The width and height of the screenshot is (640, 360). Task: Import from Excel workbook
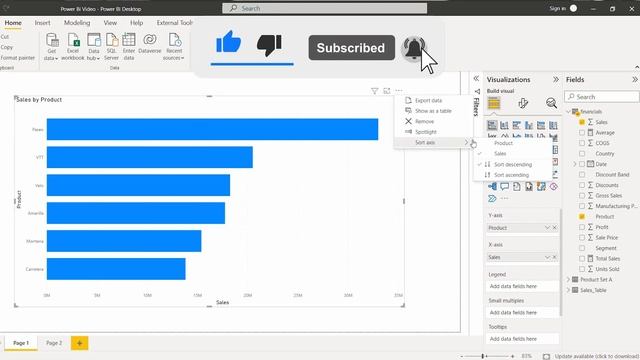click(73, 47)
